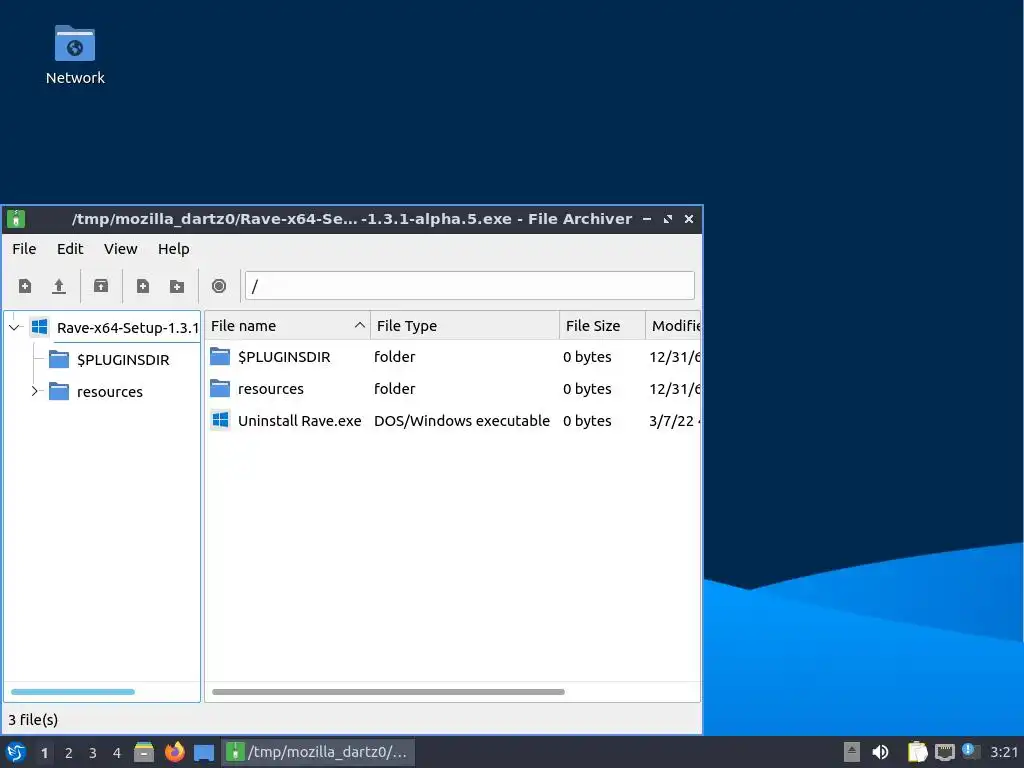This screenshot has width=1024, height=768.
Task: Select resources in the sidebar tree
Action: pos(110,392)
